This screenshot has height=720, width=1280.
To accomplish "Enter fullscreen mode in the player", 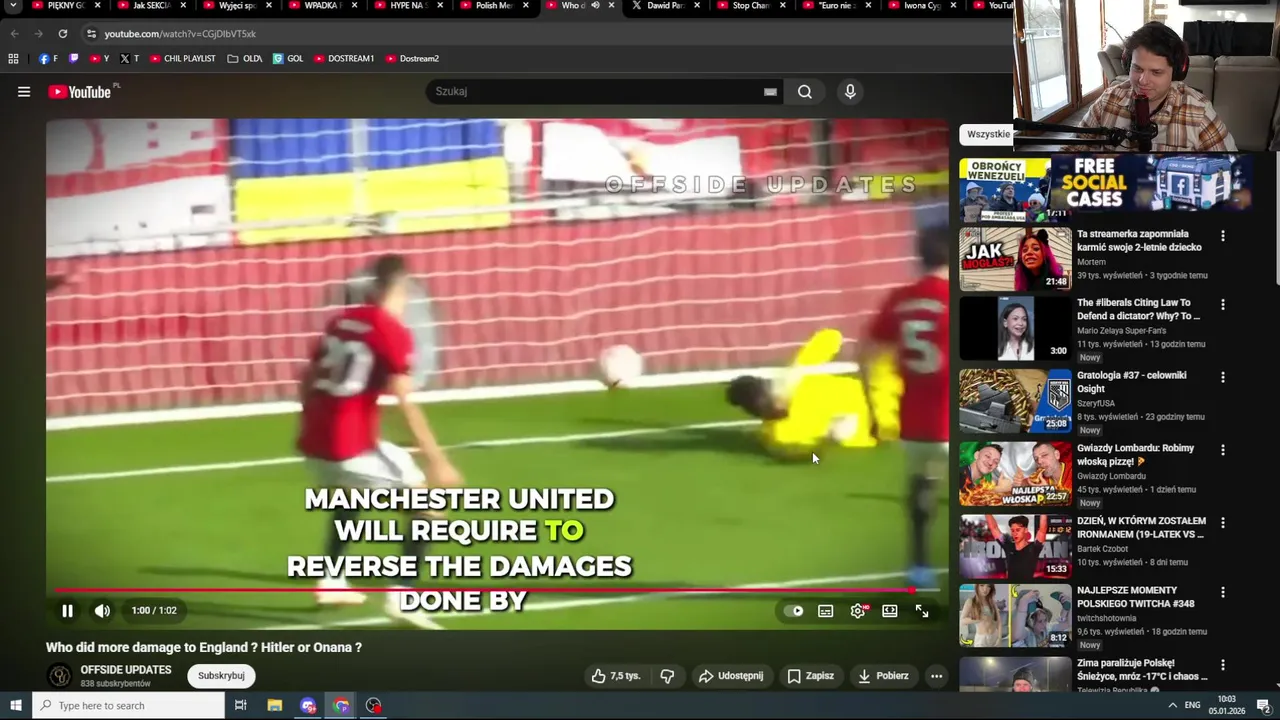I will 922,611.
